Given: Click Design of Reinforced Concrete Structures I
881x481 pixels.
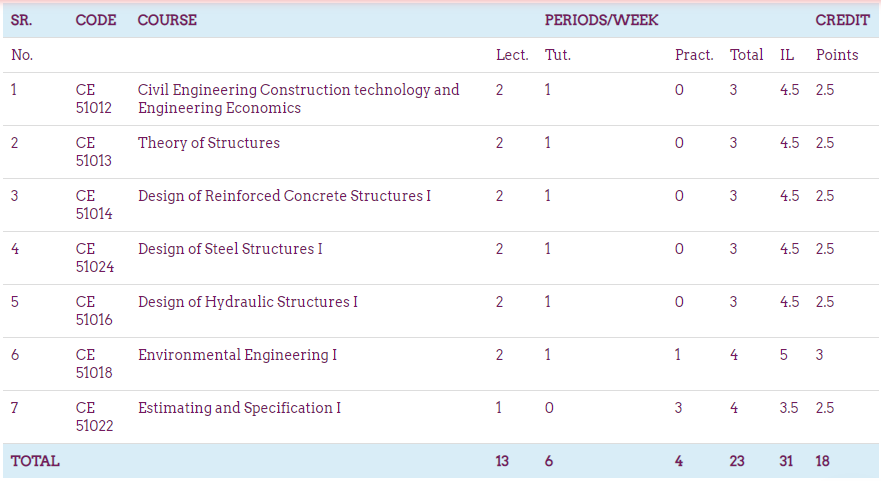Looking at the screenshot, I should [284, 196].
